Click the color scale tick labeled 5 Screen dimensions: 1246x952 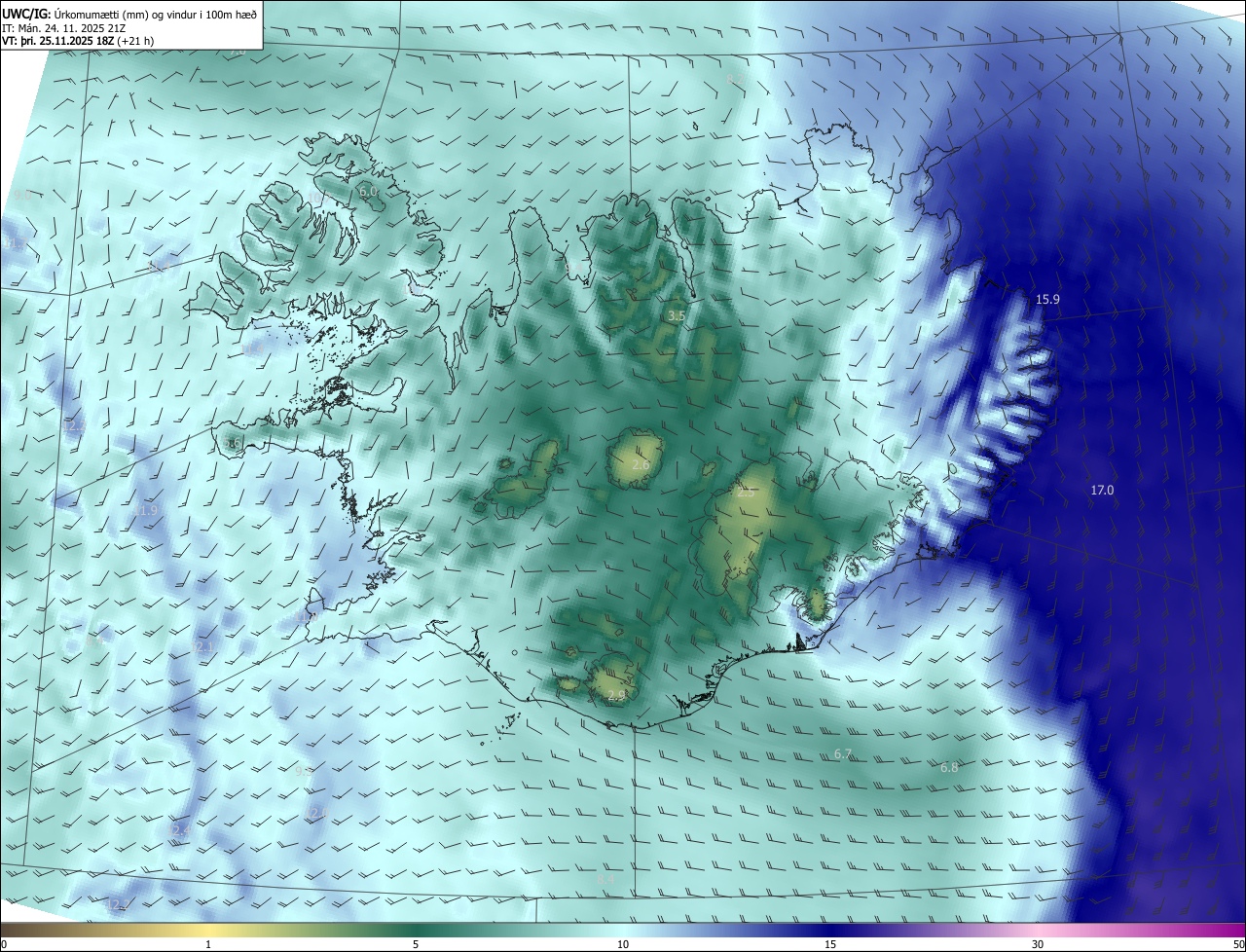[x=416, y=944]
